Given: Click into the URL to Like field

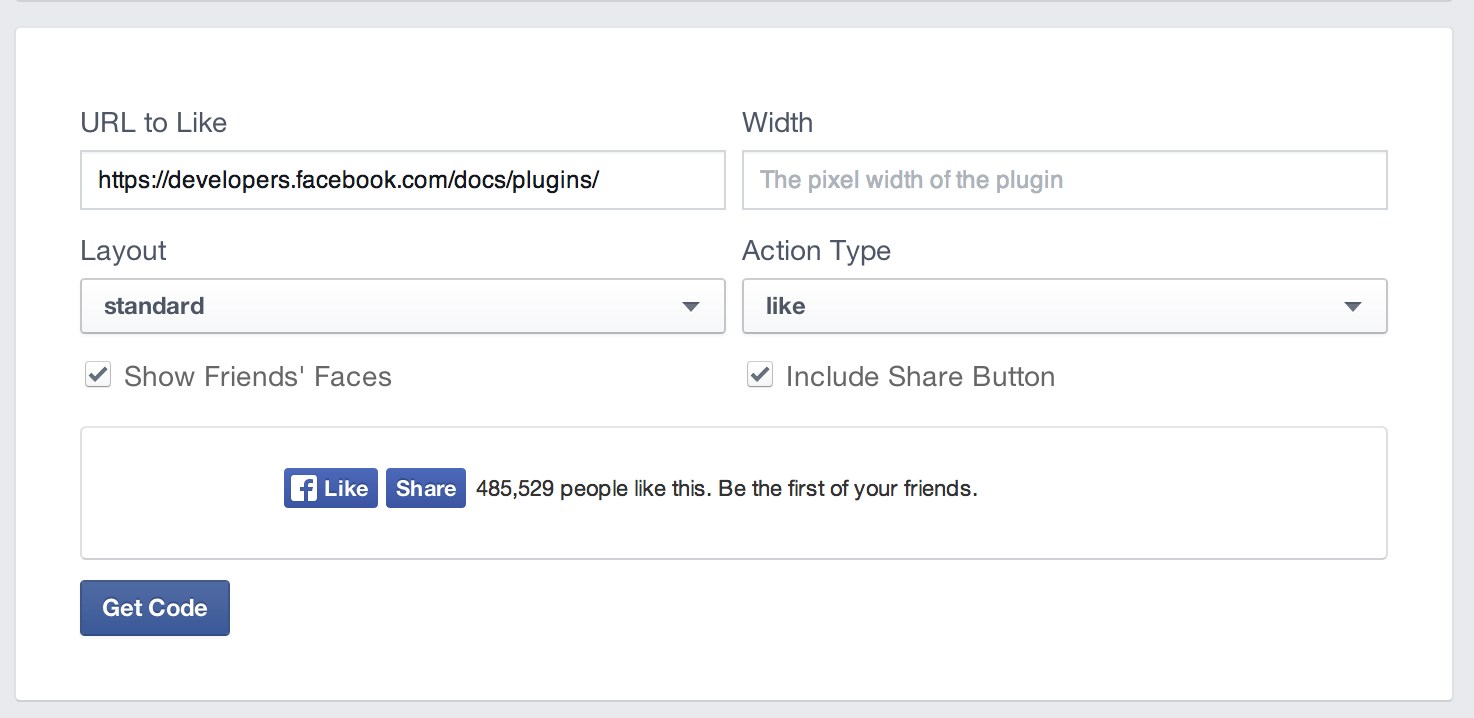Looking at the screenshot, I should pos(403,180).
